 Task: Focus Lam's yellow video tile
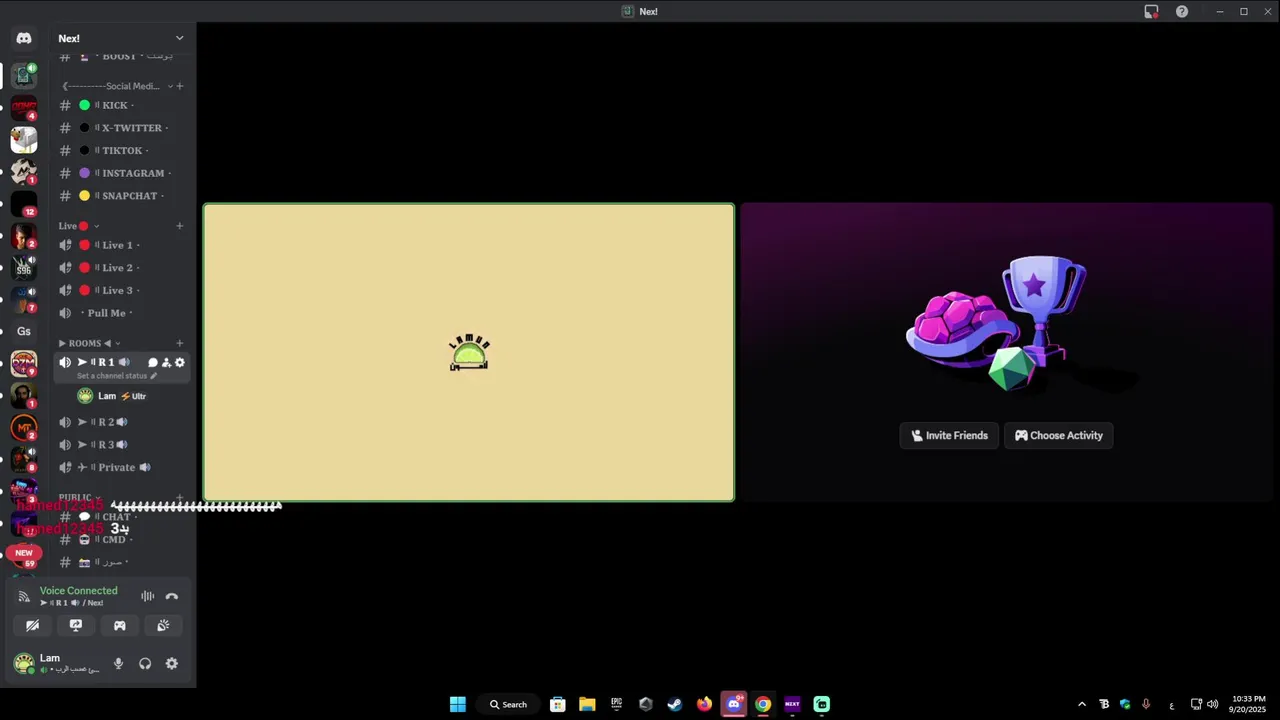[x=469, y=352]
